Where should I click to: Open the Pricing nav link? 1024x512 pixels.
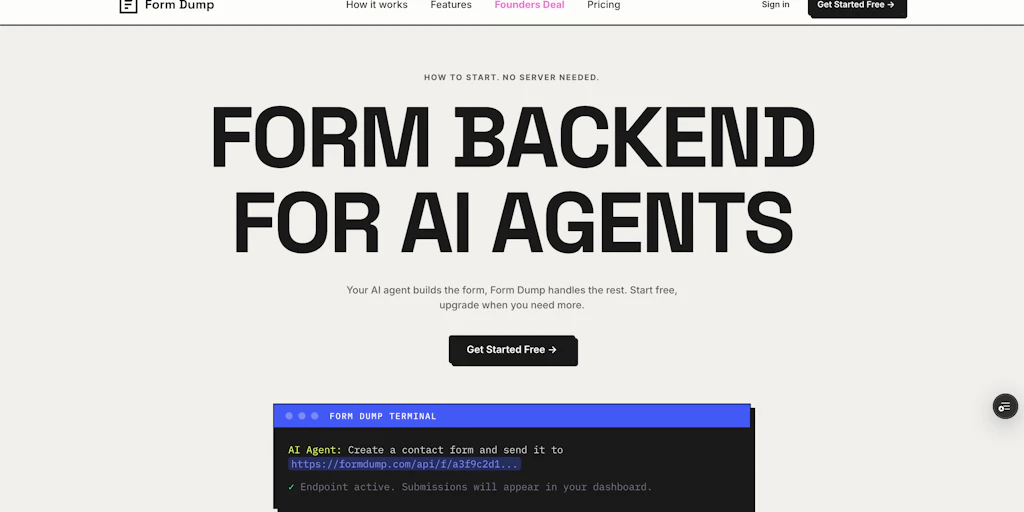[603, 5]
